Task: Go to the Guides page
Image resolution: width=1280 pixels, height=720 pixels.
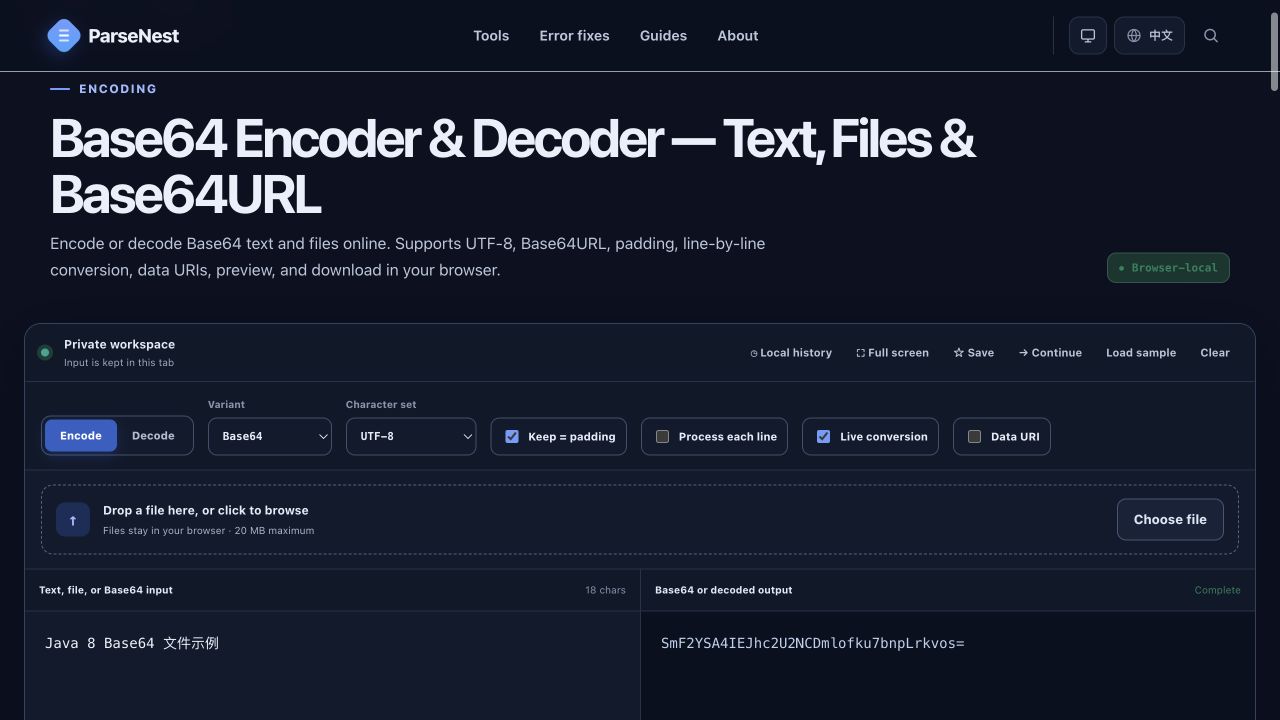Action: (x=663, y=36)
